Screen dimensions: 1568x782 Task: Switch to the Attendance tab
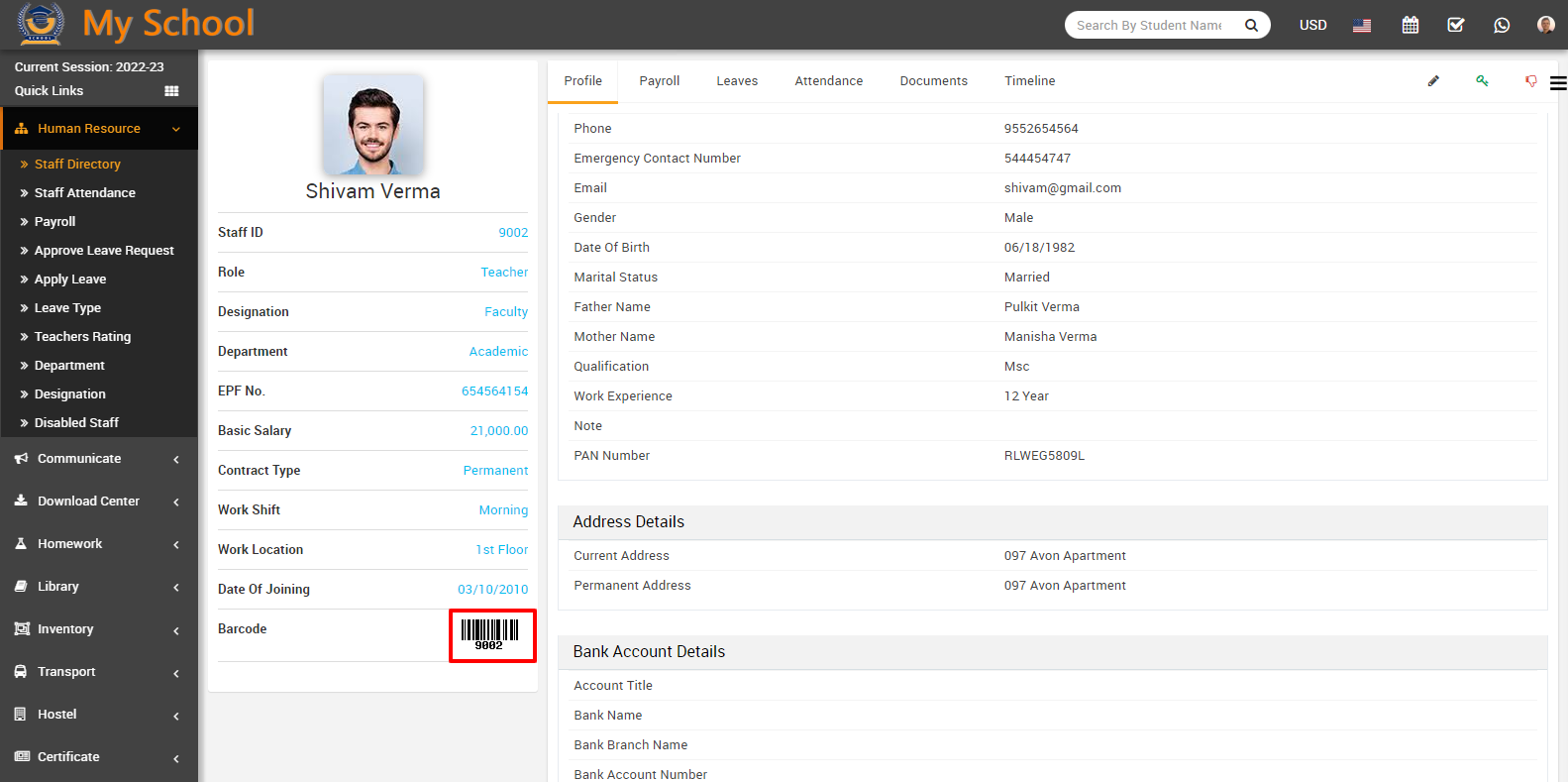(x=828, y=81)
